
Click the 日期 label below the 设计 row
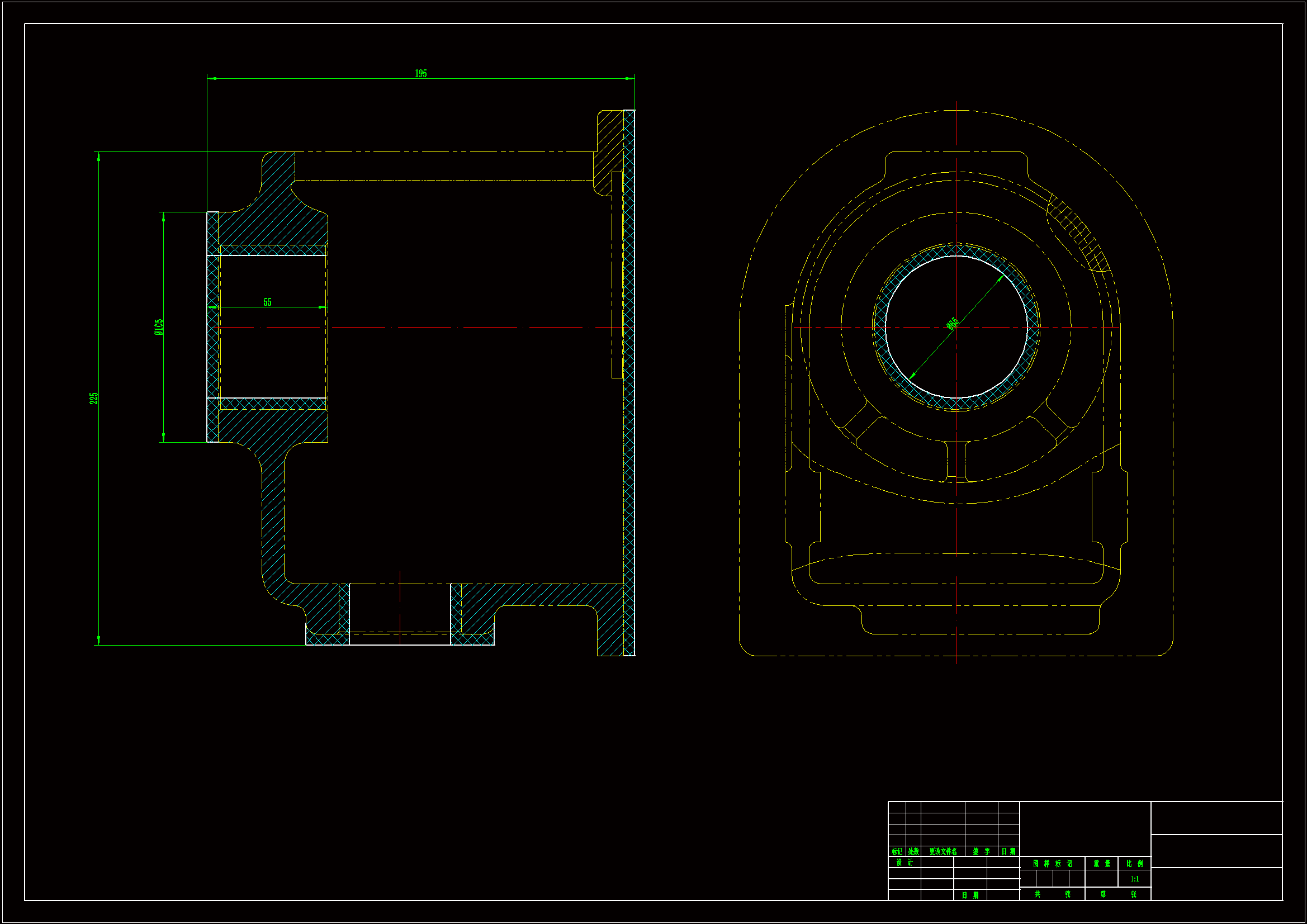[970, 895]
